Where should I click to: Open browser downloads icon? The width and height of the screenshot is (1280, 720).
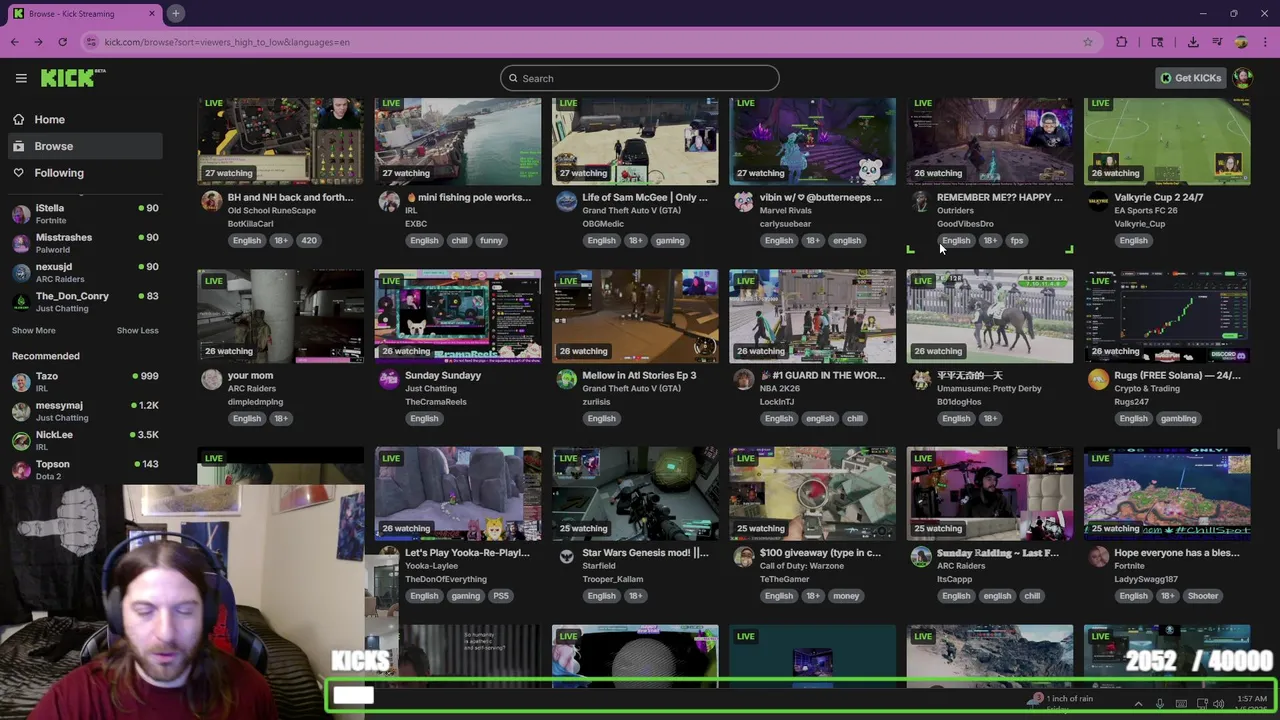click(1193, 42)
